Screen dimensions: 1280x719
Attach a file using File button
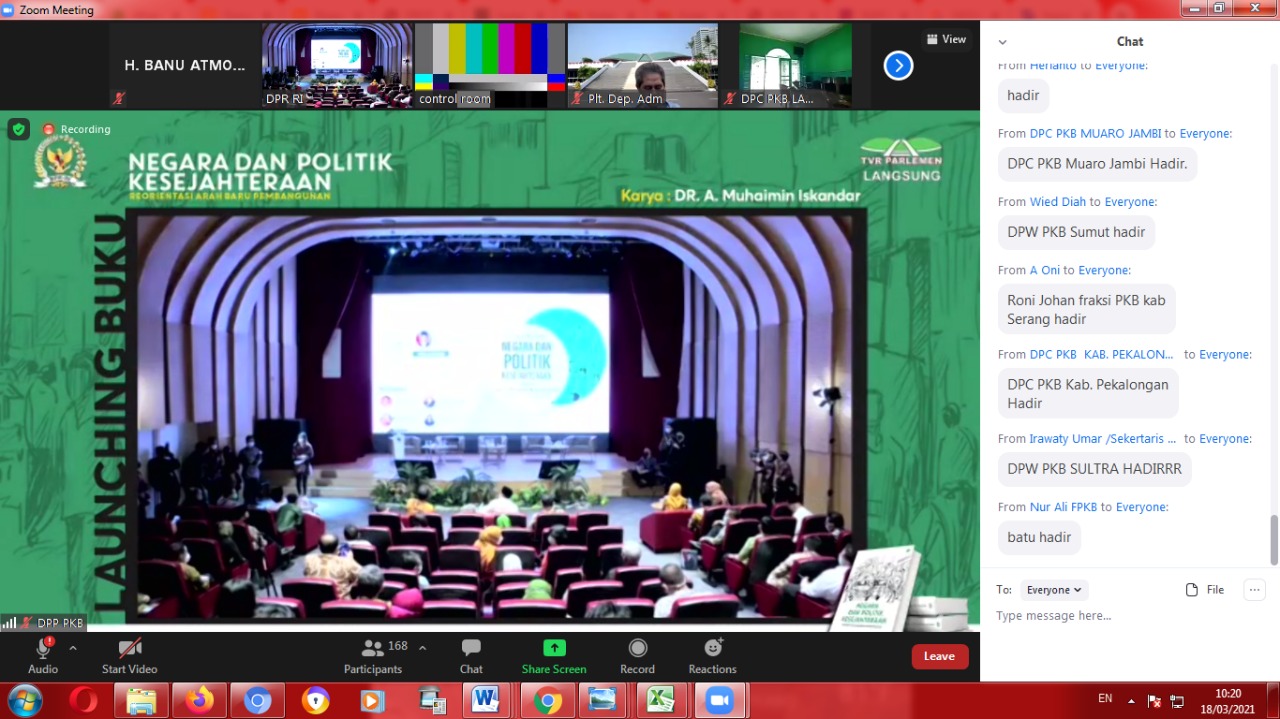tap(1205, 590)
